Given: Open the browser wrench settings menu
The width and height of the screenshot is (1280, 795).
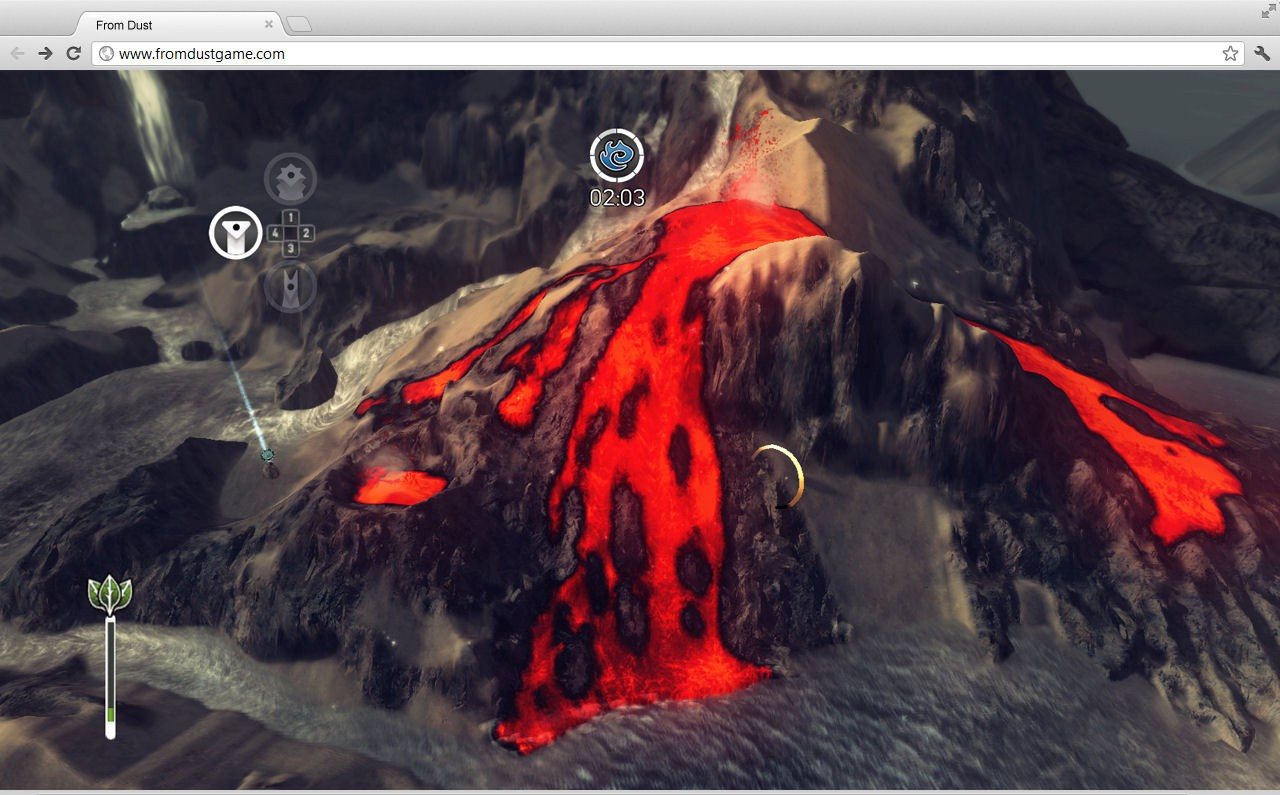Looking at the screenshot, I should 1262,54.
